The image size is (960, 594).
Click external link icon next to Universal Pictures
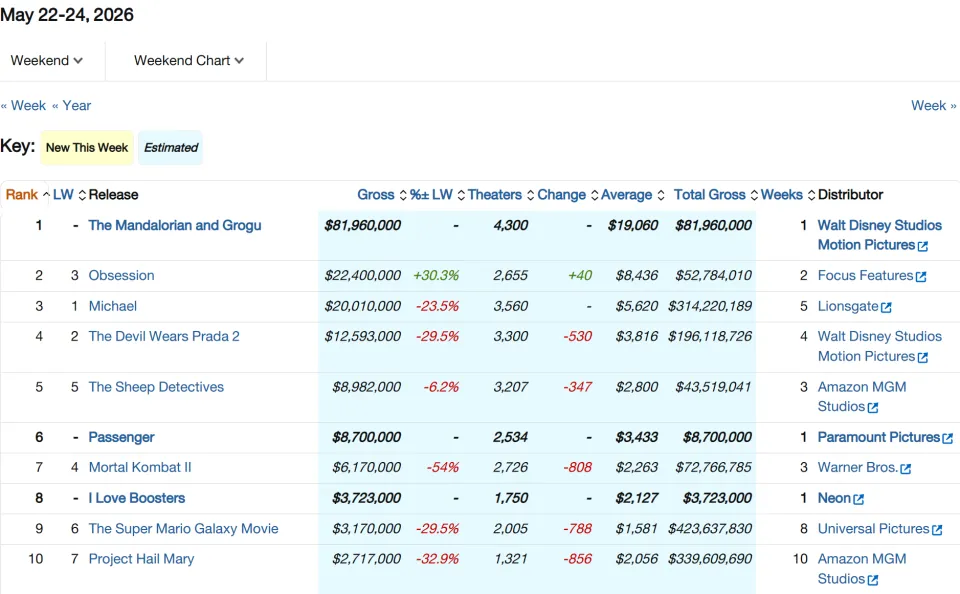tap(937, 530)
